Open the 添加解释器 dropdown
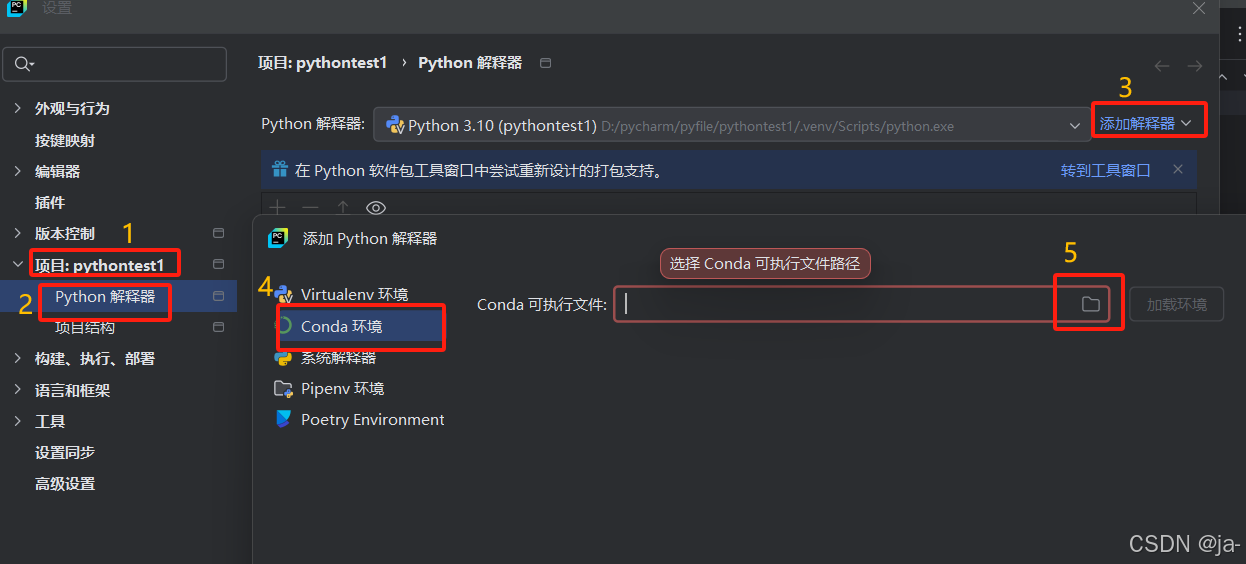This screenshot has width=1246, height=564. [1146, 123]
